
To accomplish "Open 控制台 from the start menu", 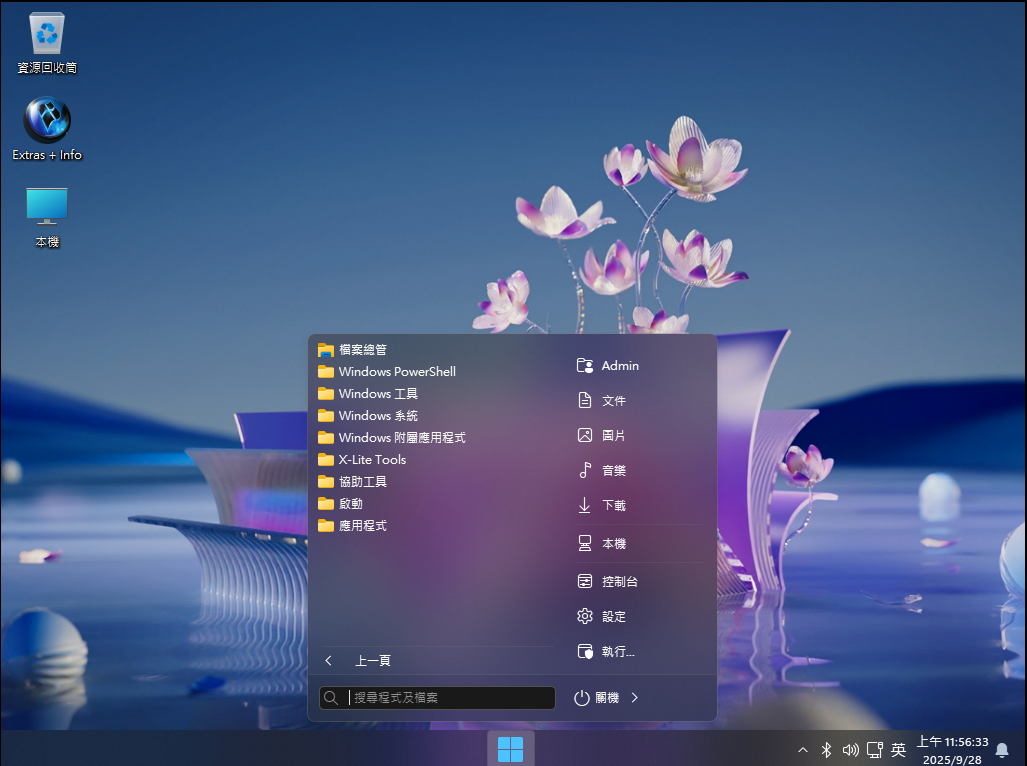I will click(619, 582).
